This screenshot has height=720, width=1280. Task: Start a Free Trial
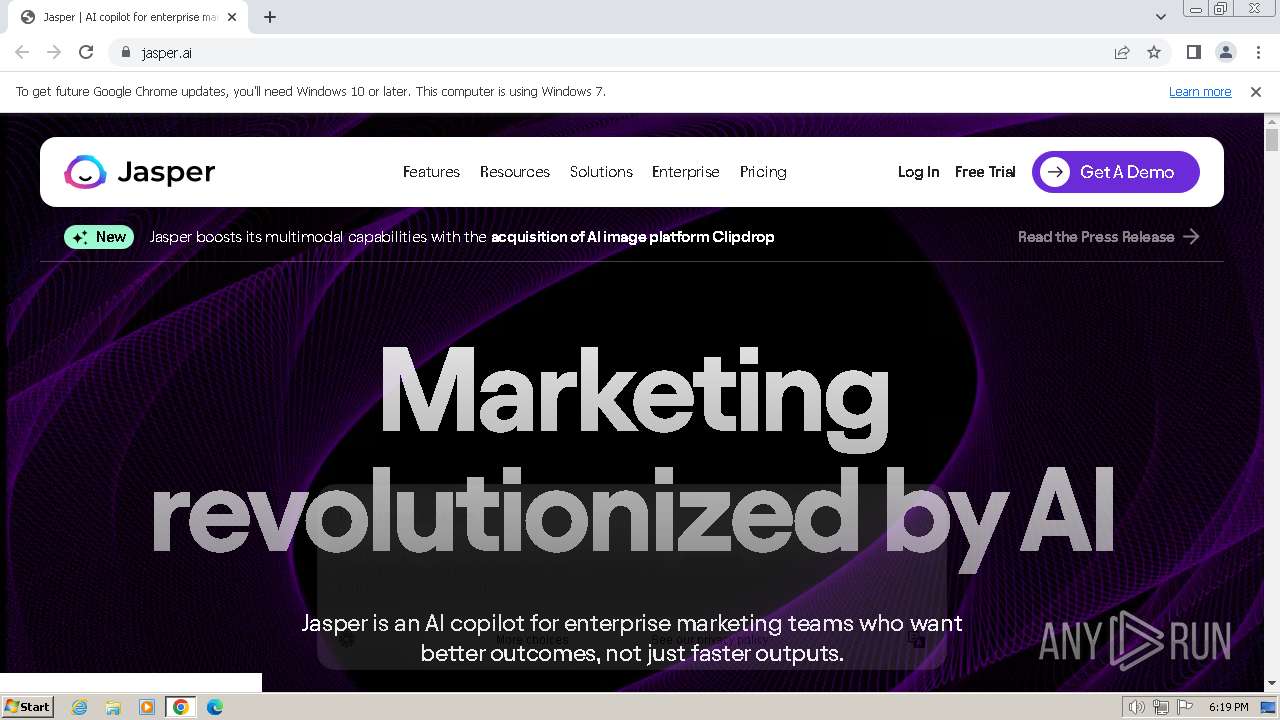[x=985, y=172]
